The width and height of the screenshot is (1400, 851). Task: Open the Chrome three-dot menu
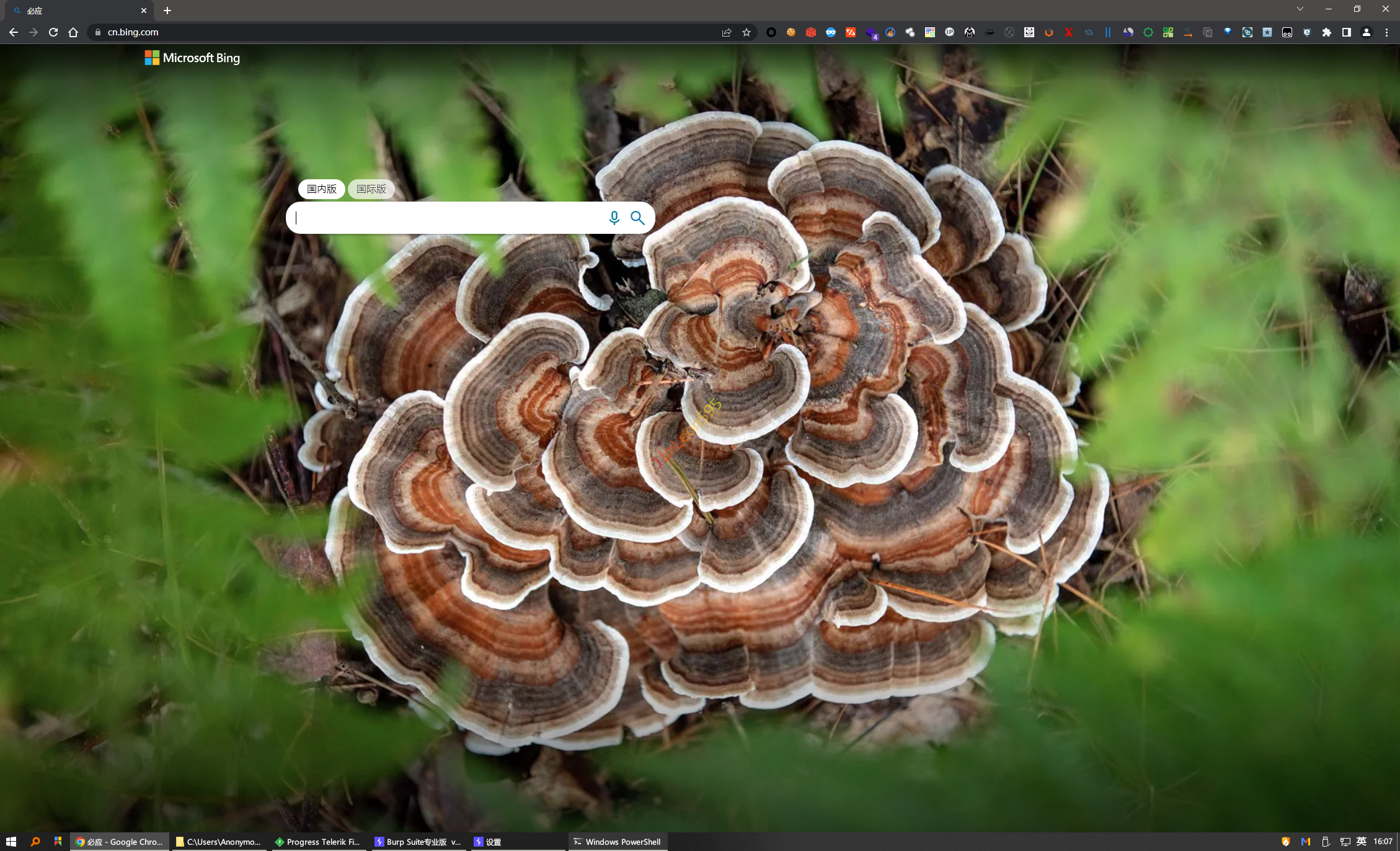click(1387, 32)
